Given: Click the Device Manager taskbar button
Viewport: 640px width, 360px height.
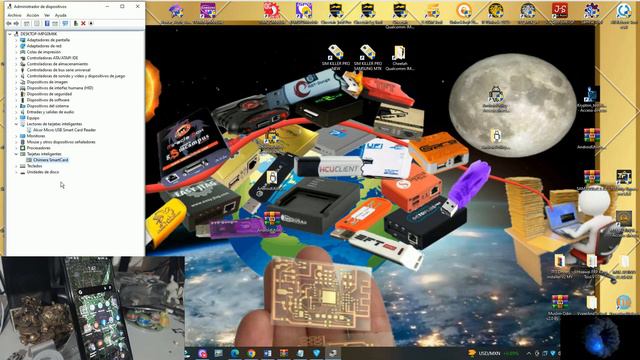Looking at the screenshot, I should (x=333, y=353).
